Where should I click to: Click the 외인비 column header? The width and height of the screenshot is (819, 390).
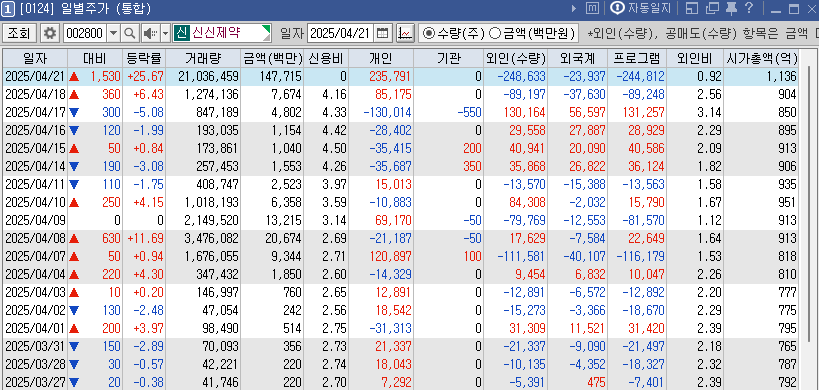(x=695, y=58)
